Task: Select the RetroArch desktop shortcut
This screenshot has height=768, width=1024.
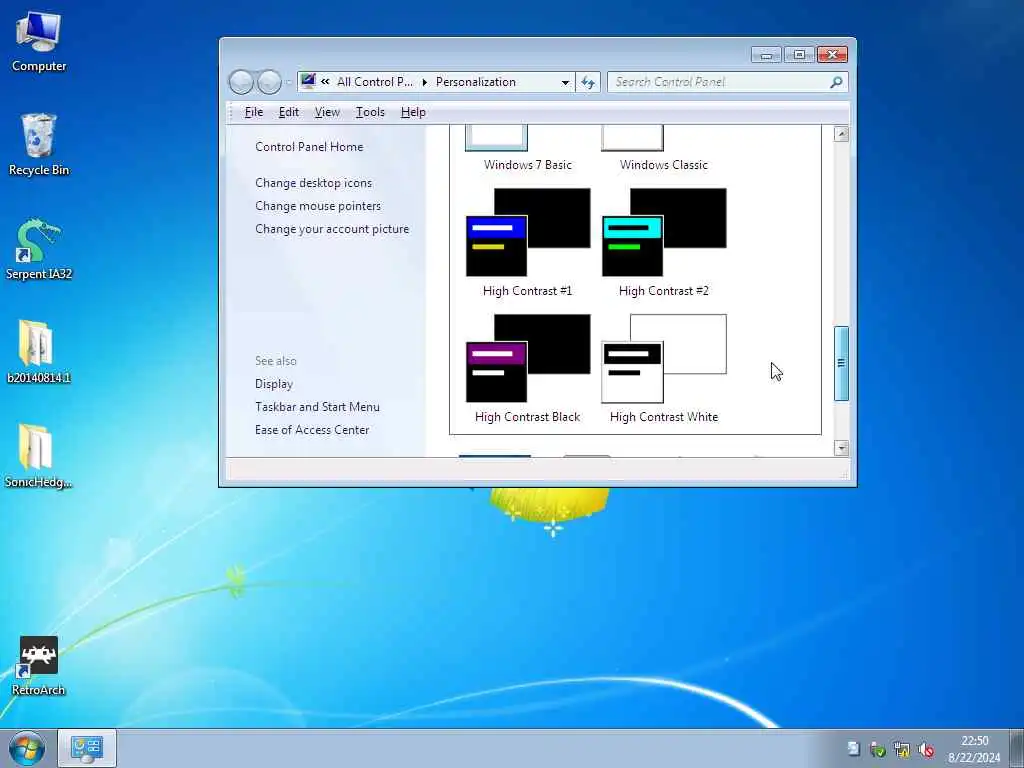Action: tap(39, 666)
